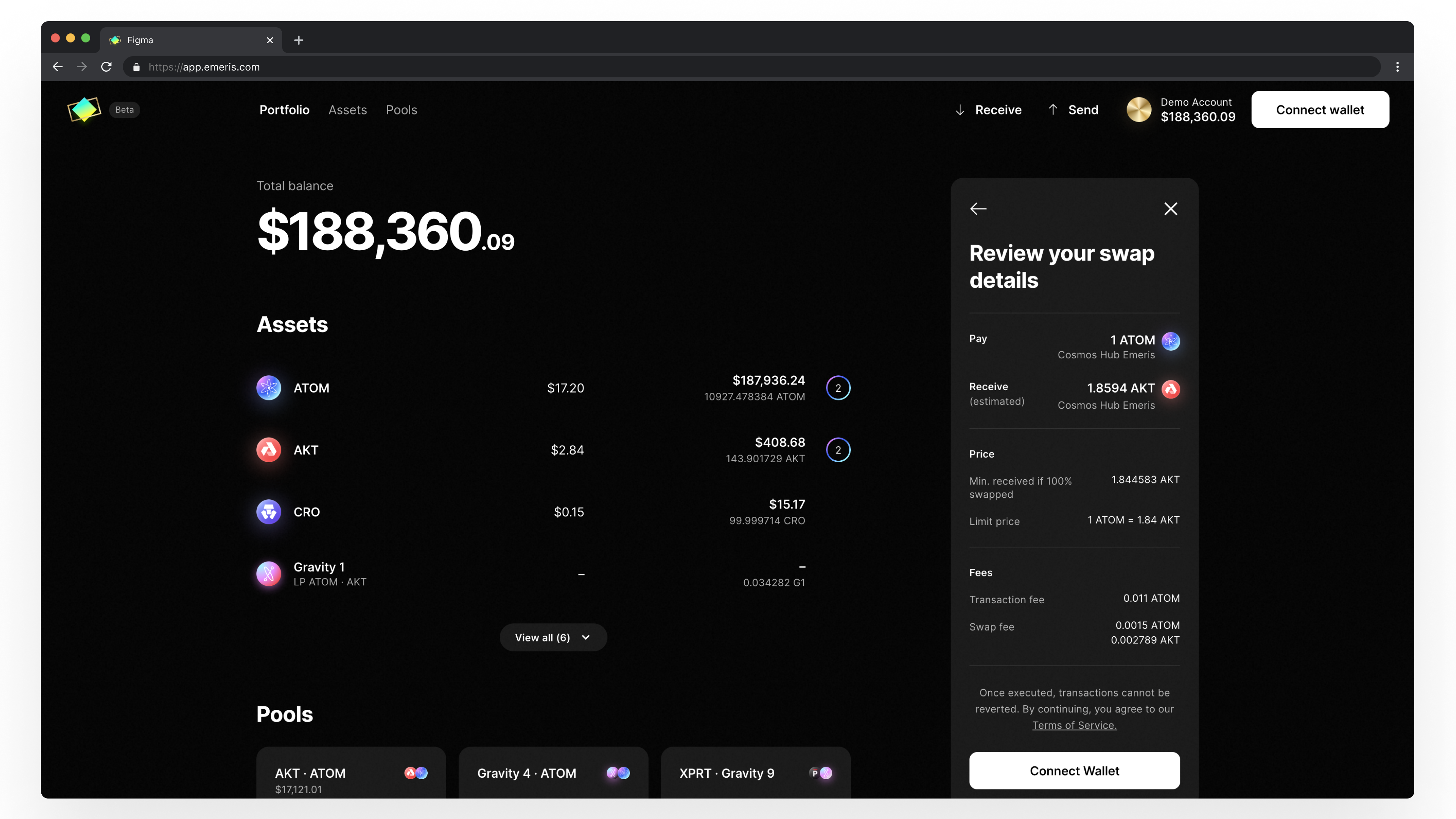1456x819 pixels.
Task: Click the $187,936.24 ATOM balance
Action: pos(769,380)
